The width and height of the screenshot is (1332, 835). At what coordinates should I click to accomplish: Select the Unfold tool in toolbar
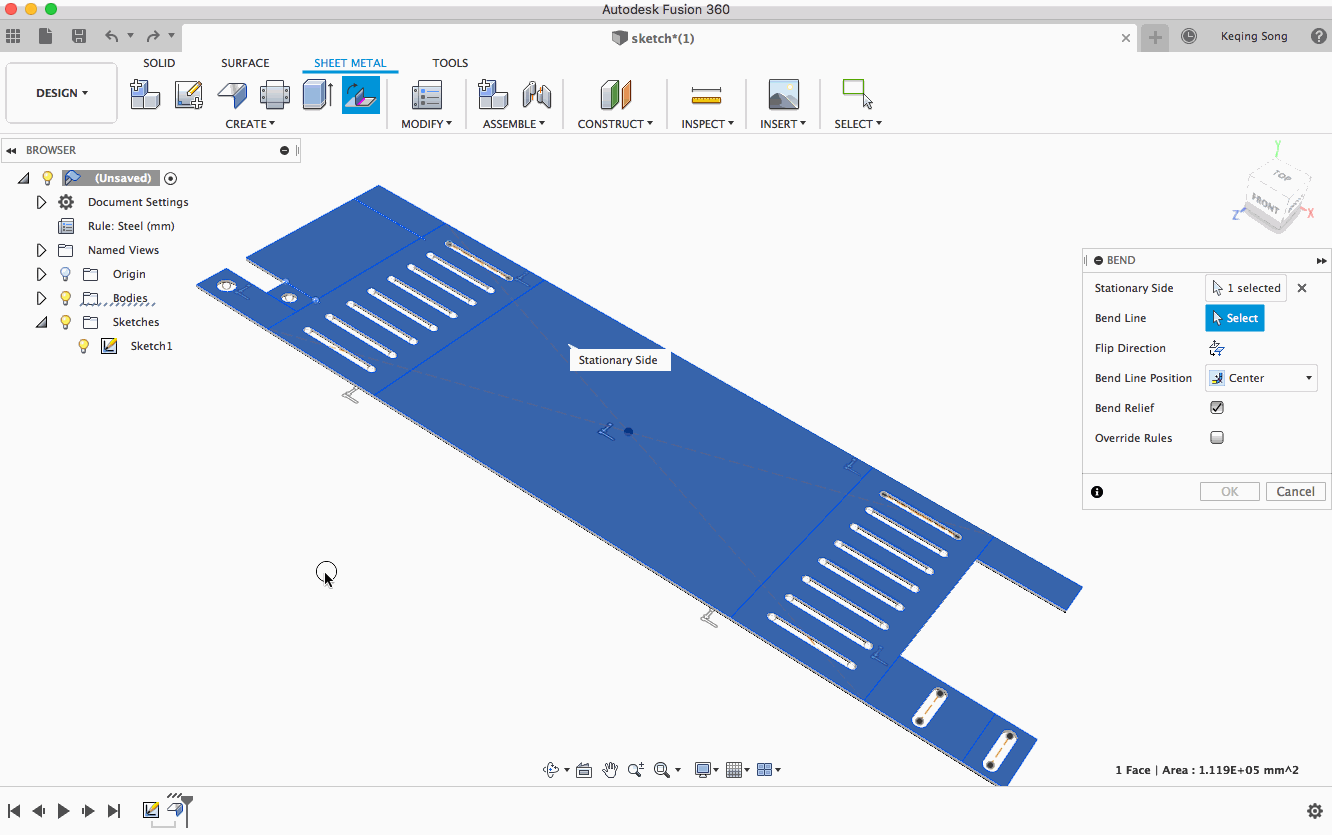275,95
